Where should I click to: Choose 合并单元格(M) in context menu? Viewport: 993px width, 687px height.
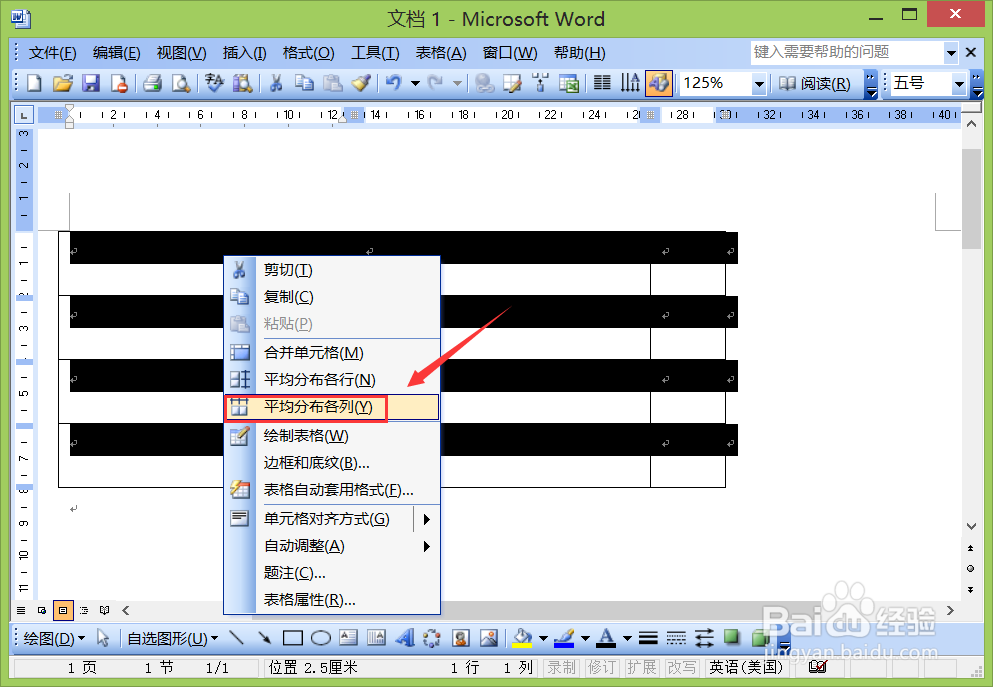click(332, 353)
